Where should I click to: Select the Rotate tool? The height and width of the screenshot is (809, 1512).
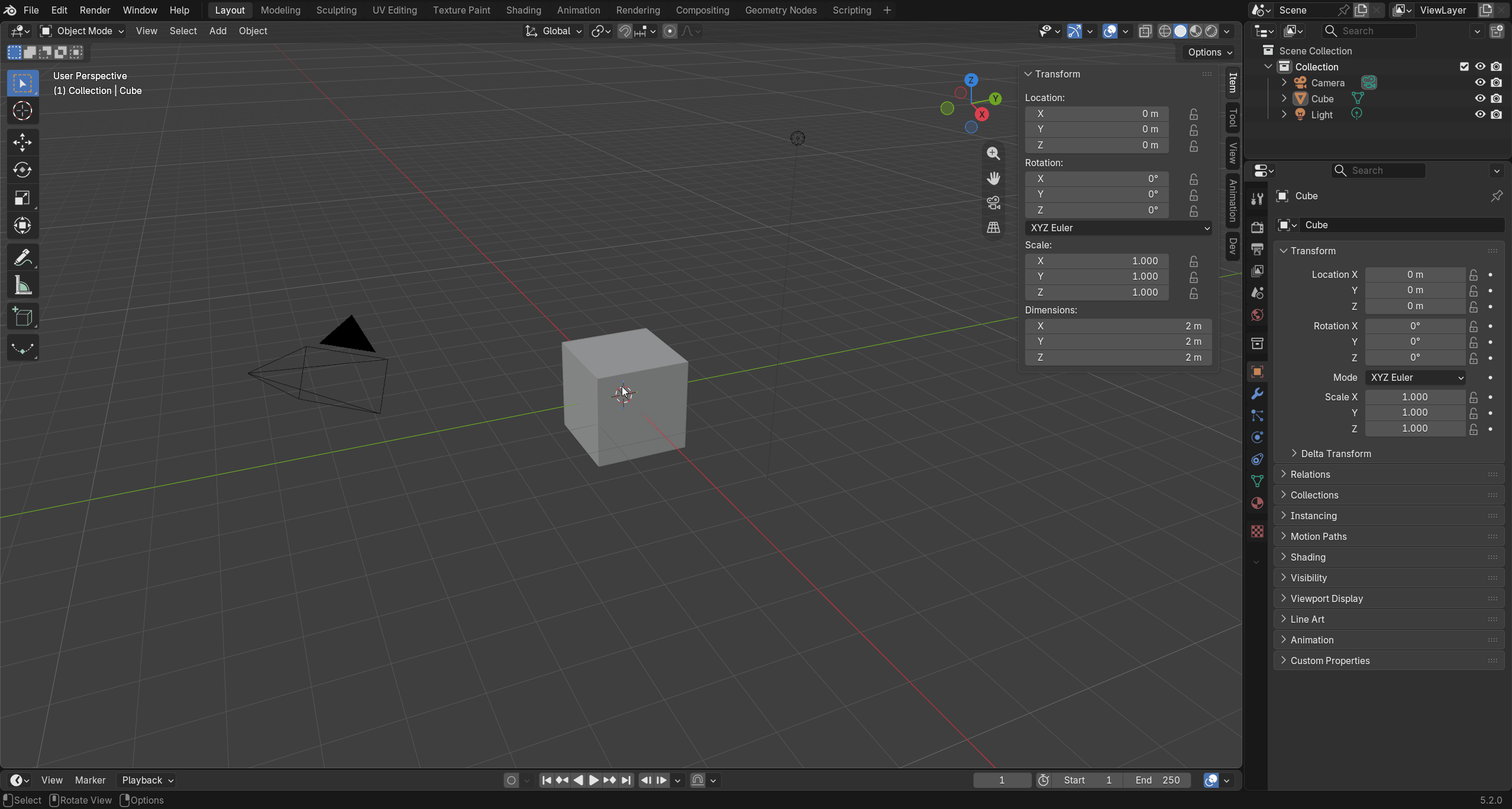coord(22,170)
